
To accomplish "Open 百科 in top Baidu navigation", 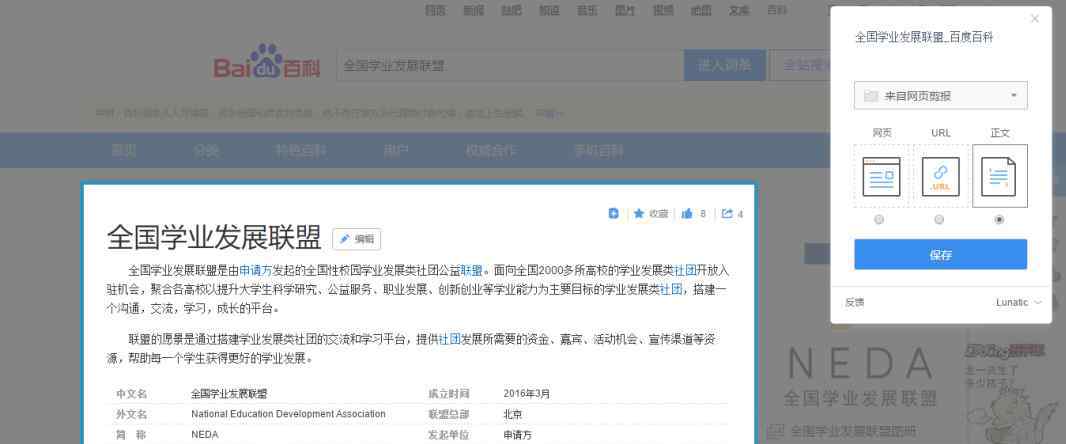I will pos(776,10).
